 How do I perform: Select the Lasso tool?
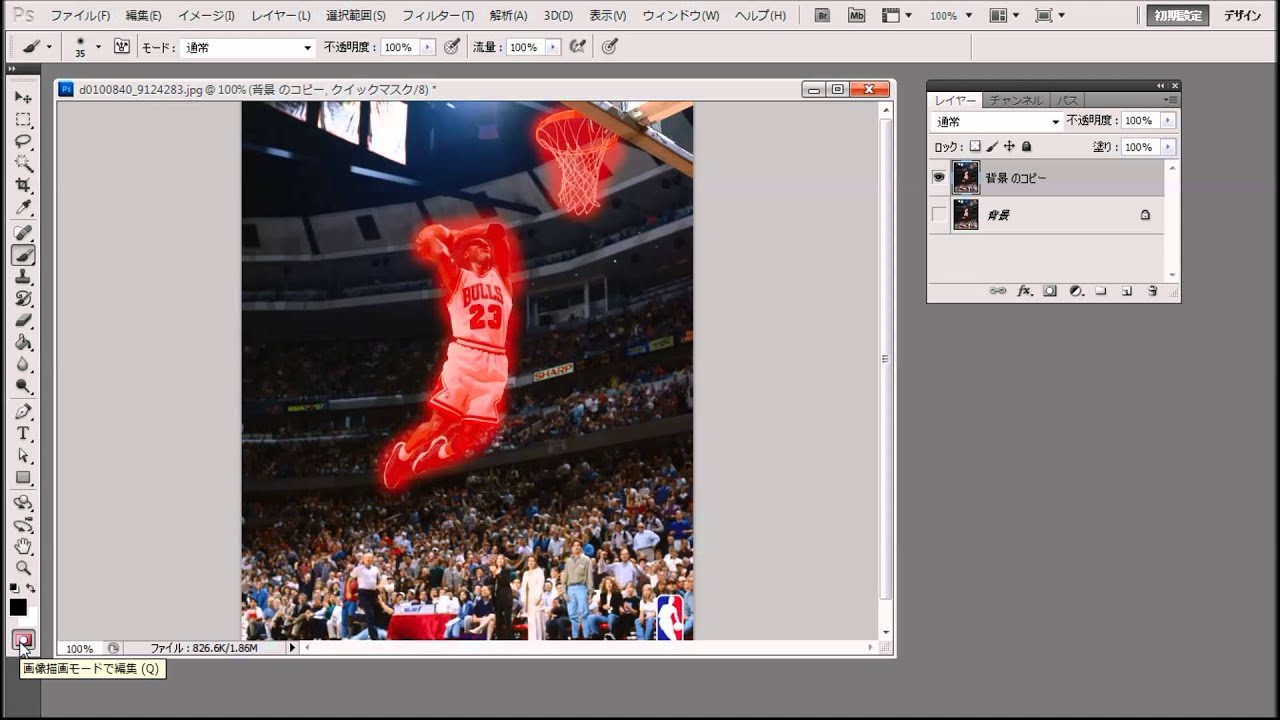pyautogui.click(x=23, y=141)
